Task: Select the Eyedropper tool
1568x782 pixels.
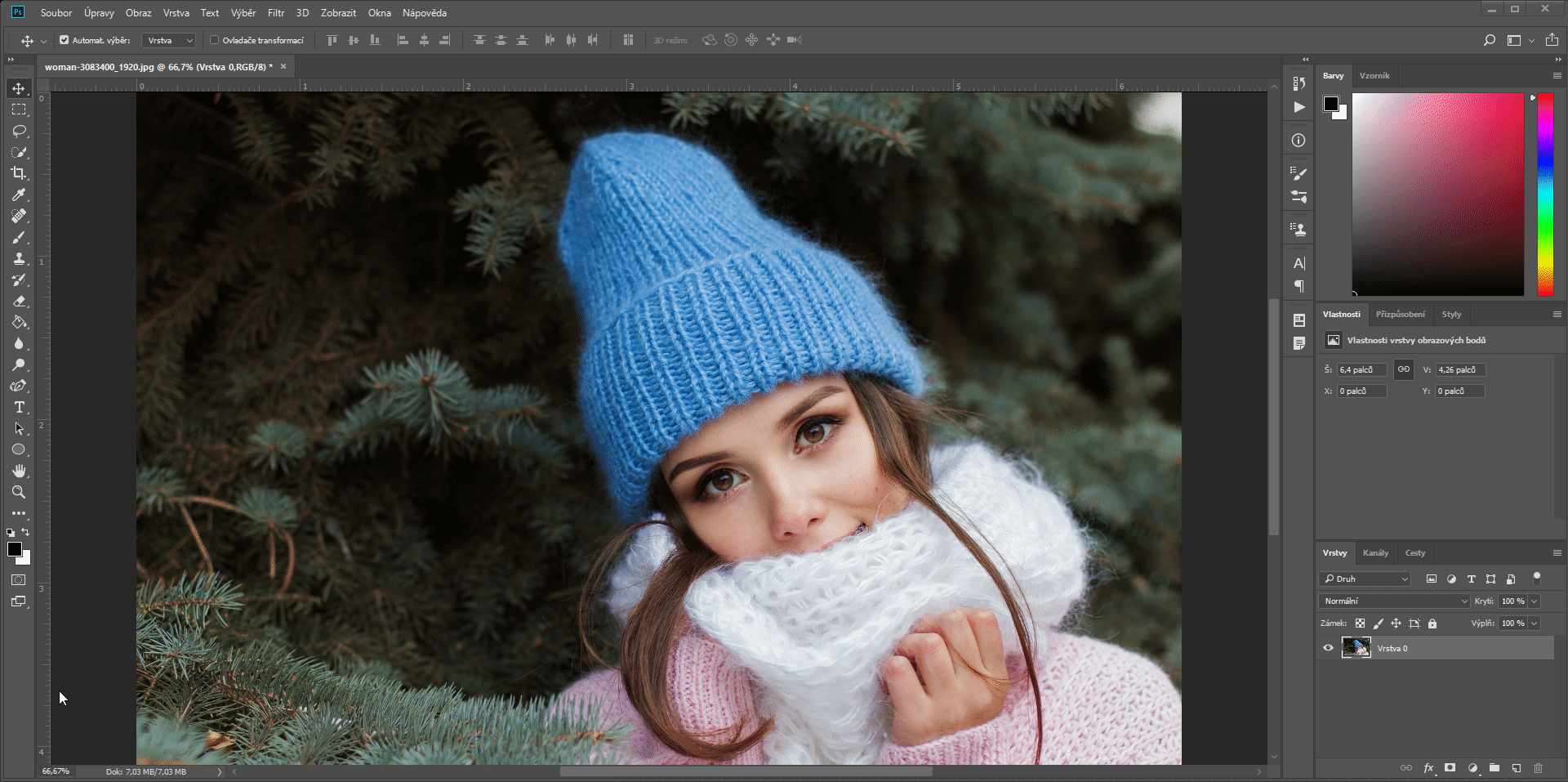Action: coord(18,194)
